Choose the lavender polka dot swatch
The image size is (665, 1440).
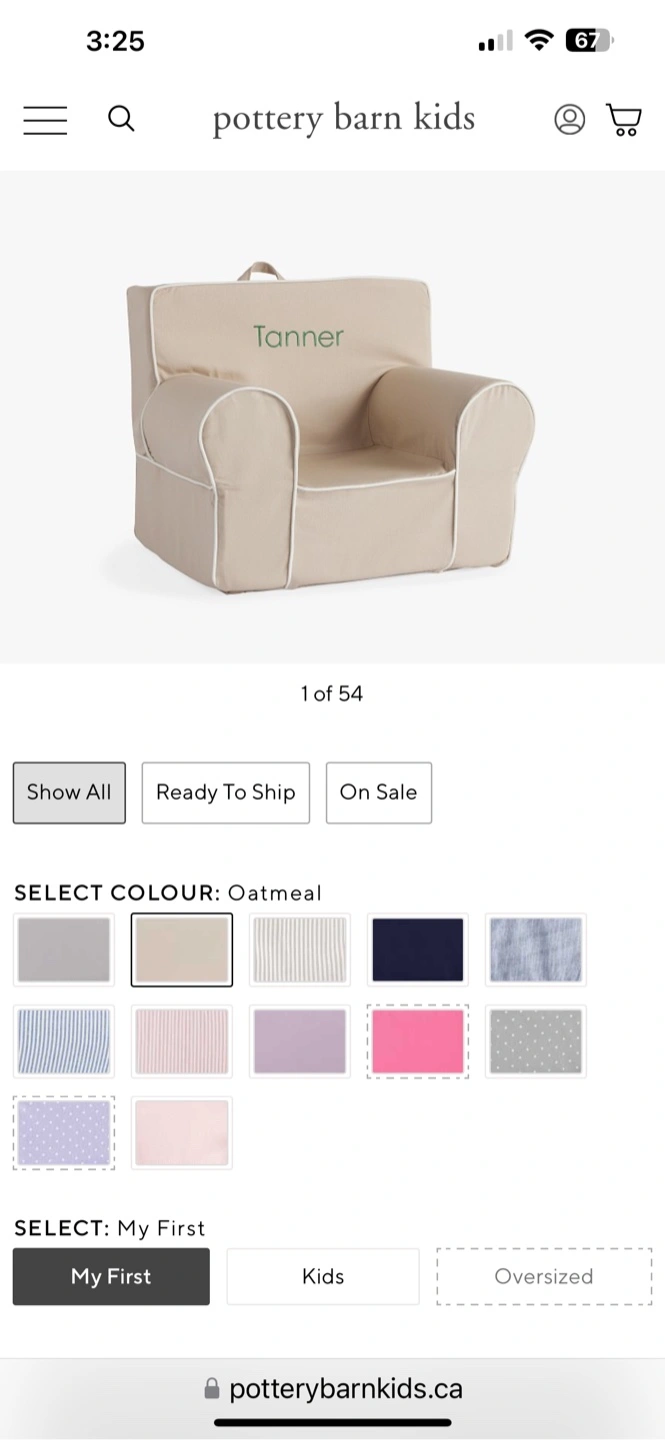click(64, 1133)
